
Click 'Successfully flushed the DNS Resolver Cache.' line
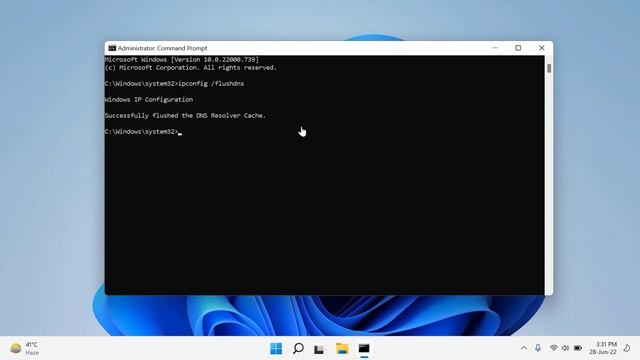(185, 116)
